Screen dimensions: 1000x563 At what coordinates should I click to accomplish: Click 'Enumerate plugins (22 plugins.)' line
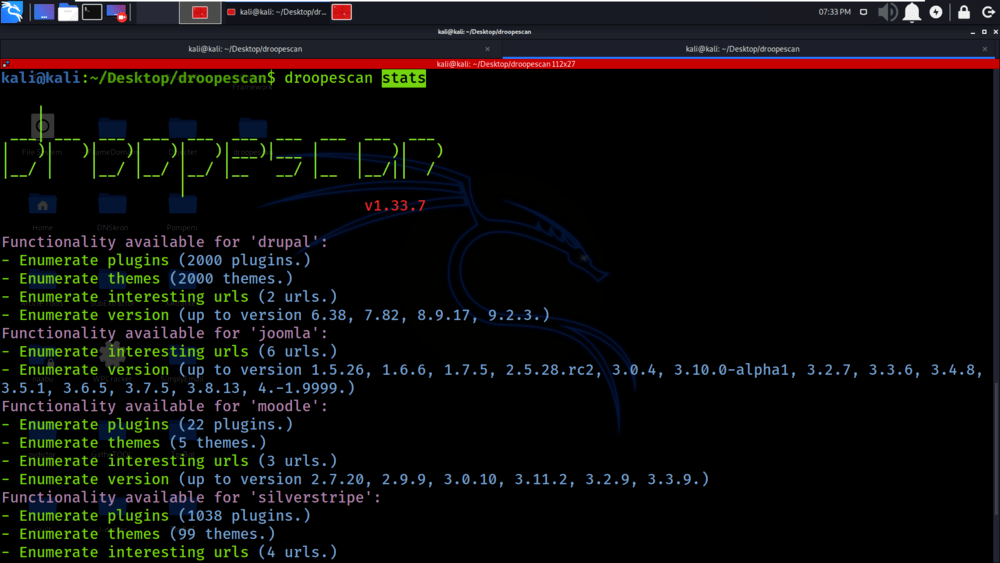coord(147,425)
